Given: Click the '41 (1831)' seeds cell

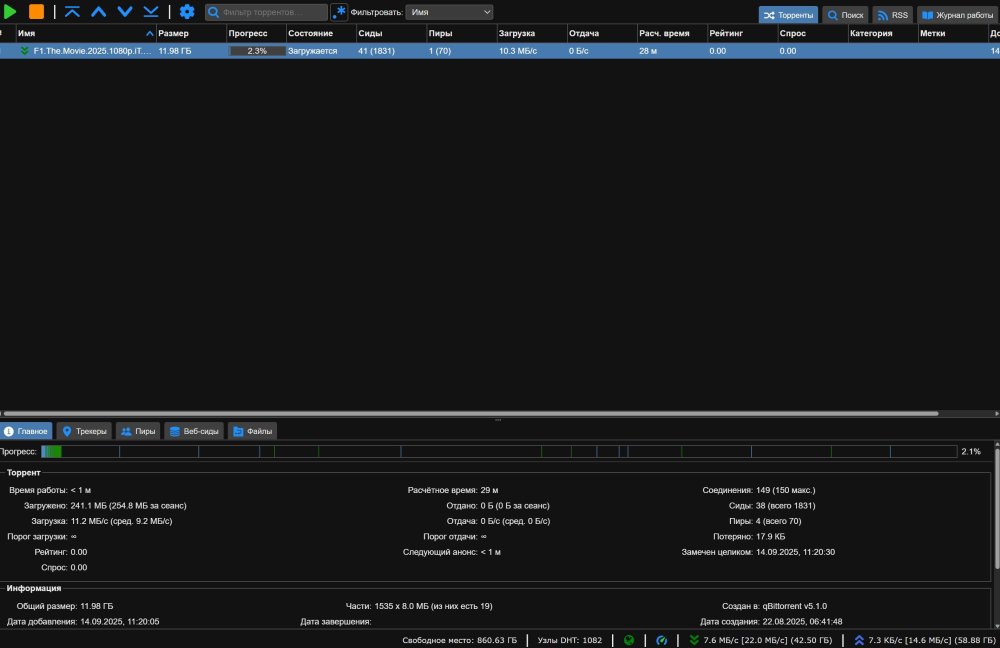Looking at the screenshot, I should tap(376, 51).
